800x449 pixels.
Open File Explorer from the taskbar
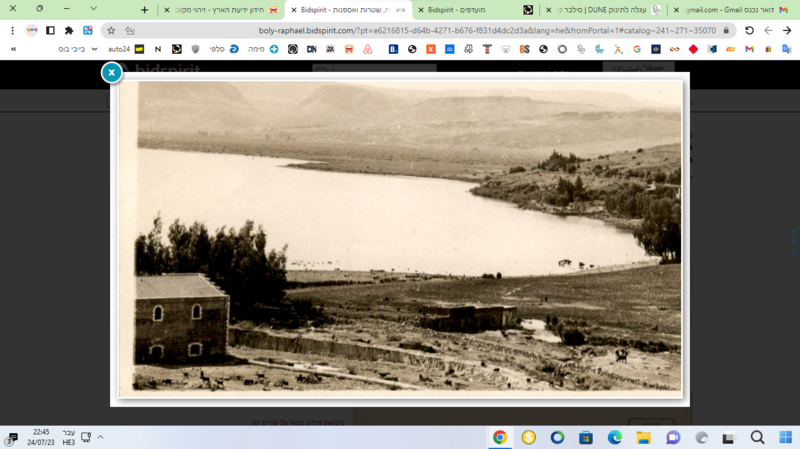tap(643, 437)
